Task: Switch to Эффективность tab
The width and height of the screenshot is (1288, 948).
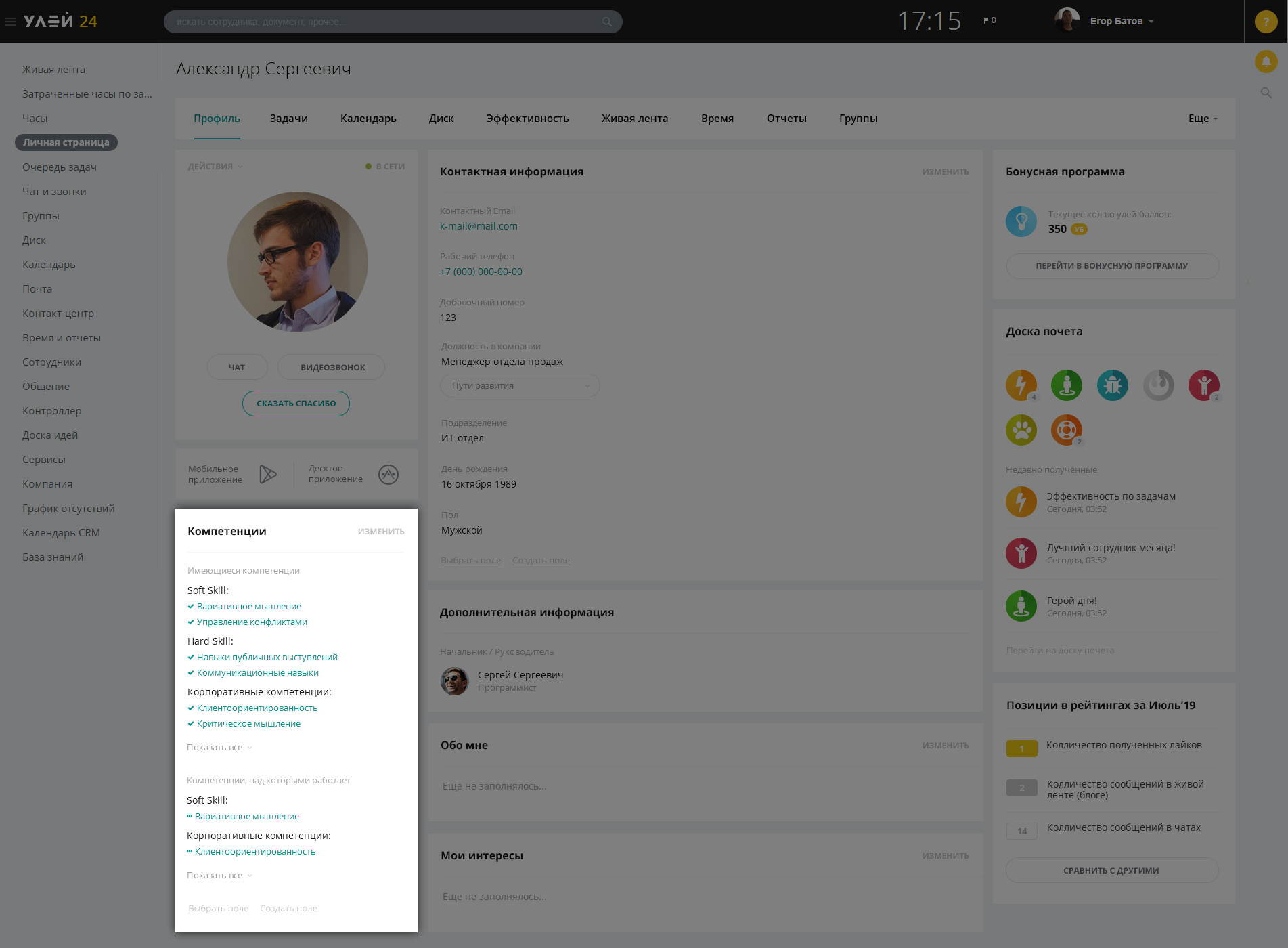Action: (528, 118)
